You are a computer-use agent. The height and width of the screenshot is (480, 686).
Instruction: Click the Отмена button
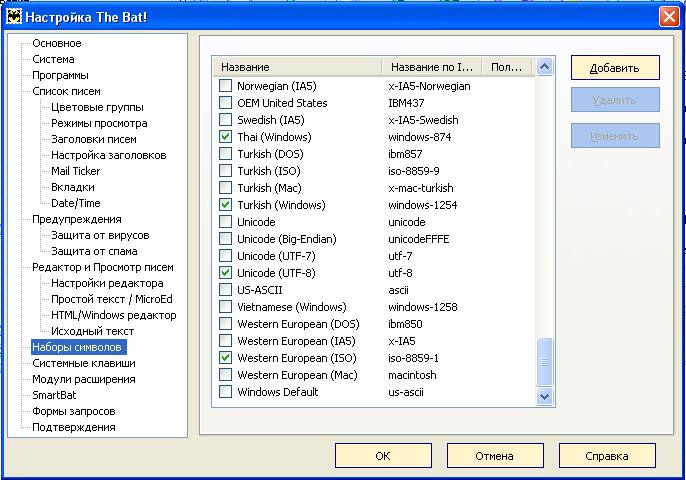tap(495, 456)
